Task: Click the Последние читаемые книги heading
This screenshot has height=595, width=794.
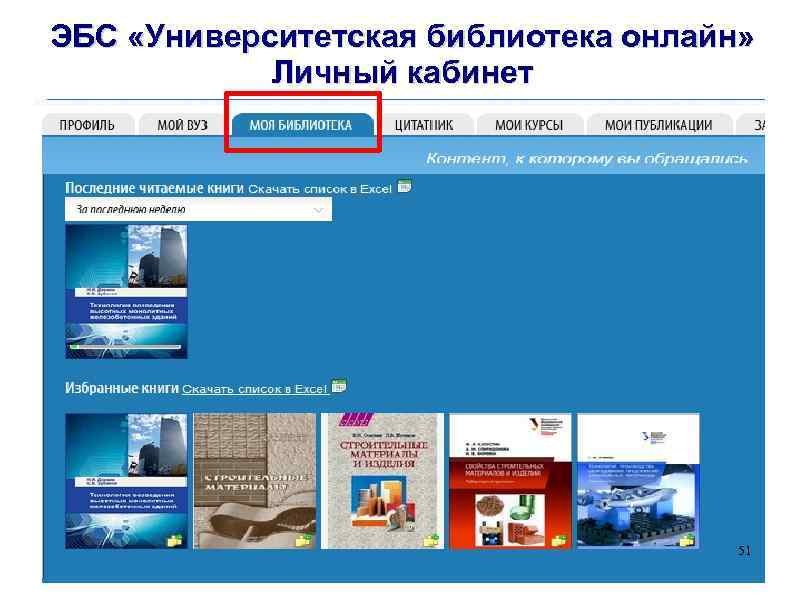Action: [x=154, y=188]
